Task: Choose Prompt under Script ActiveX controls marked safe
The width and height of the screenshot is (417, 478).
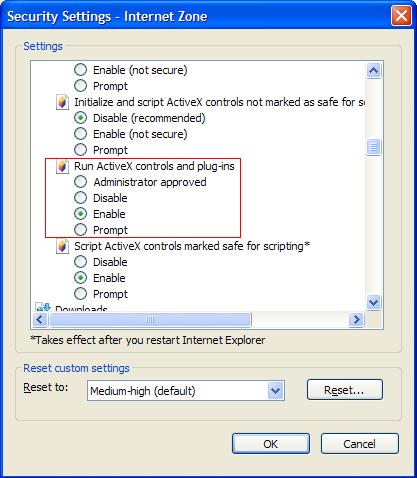Action: pyautogui.click(x=80, y=294)
